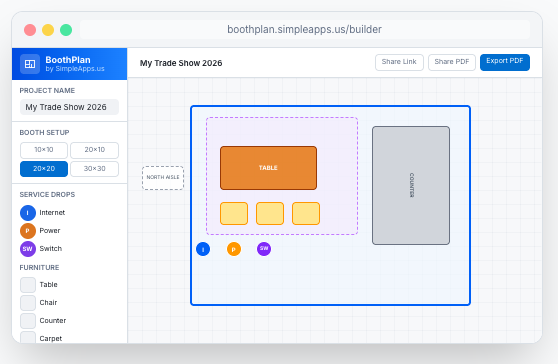Viewport: 558px width, 364px height.
Task: Click the red close window button
Action: 30,30
